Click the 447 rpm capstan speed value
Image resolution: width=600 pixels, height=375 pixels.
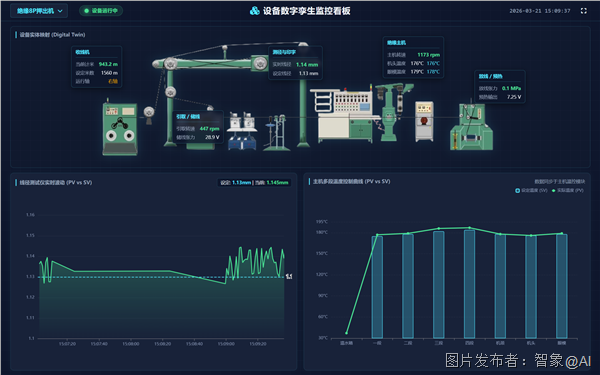coord(209,129)
